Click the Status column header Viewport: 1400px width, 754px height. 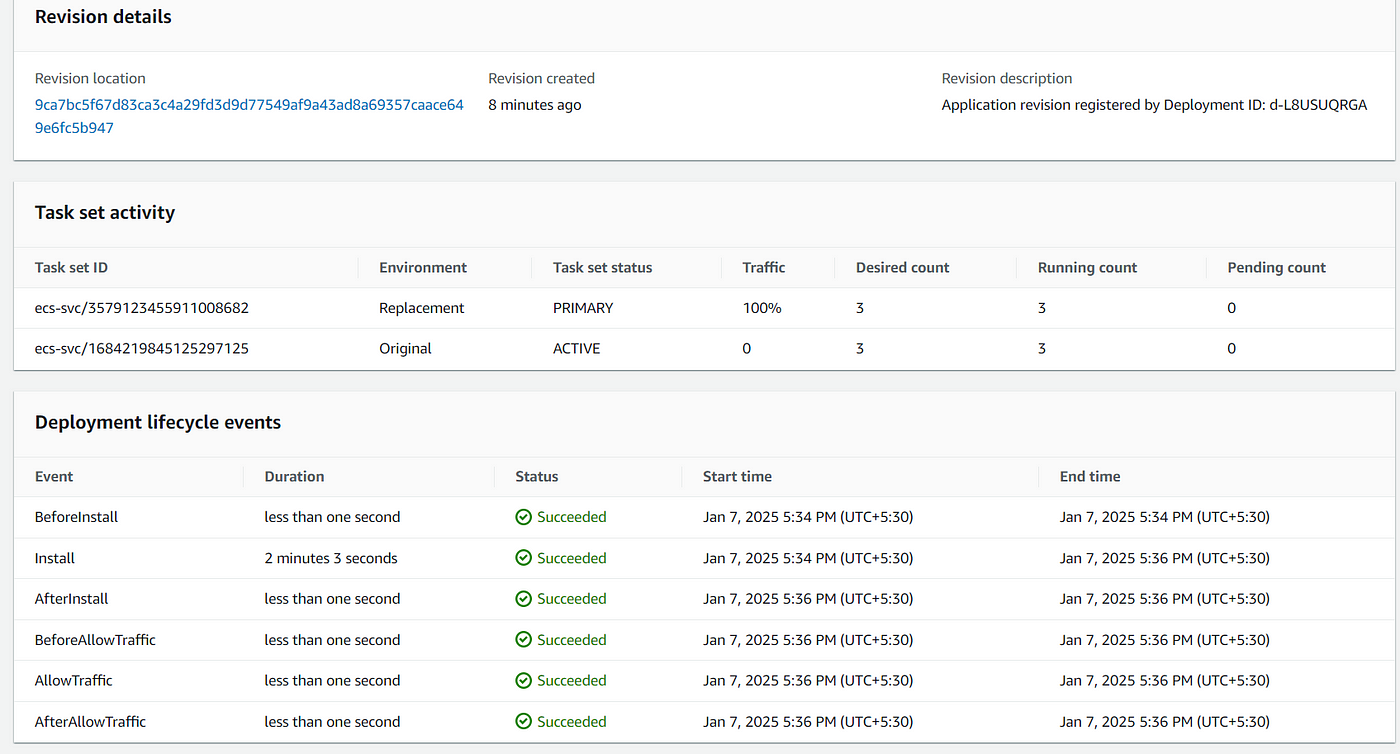pos(537,476)
